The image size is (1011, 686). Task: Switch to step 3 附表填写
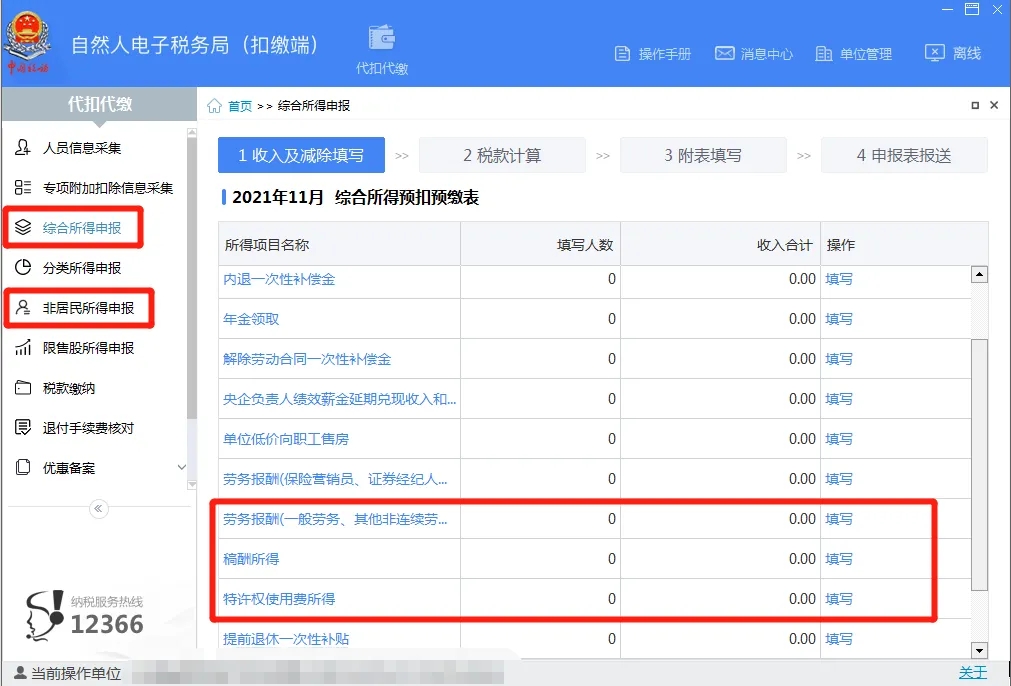[x=703, y=155]
